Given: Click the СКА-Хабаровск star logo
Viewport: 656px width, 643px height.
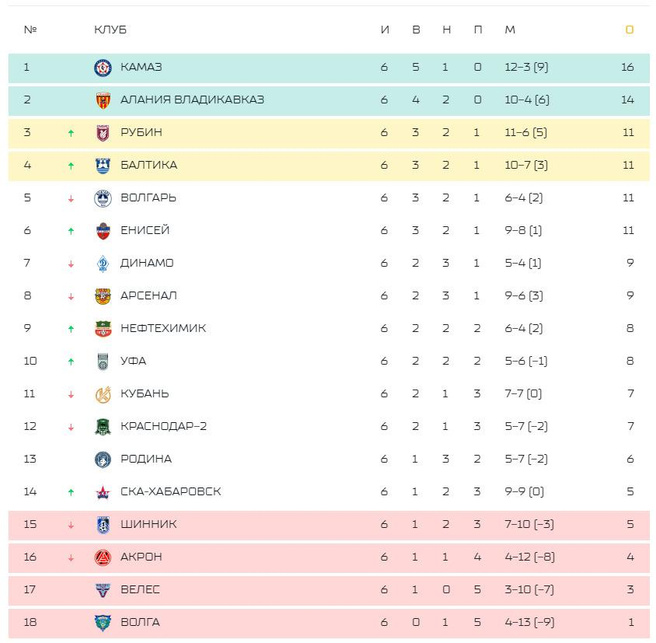Looking at the screenshot, I should coord(102,492).
